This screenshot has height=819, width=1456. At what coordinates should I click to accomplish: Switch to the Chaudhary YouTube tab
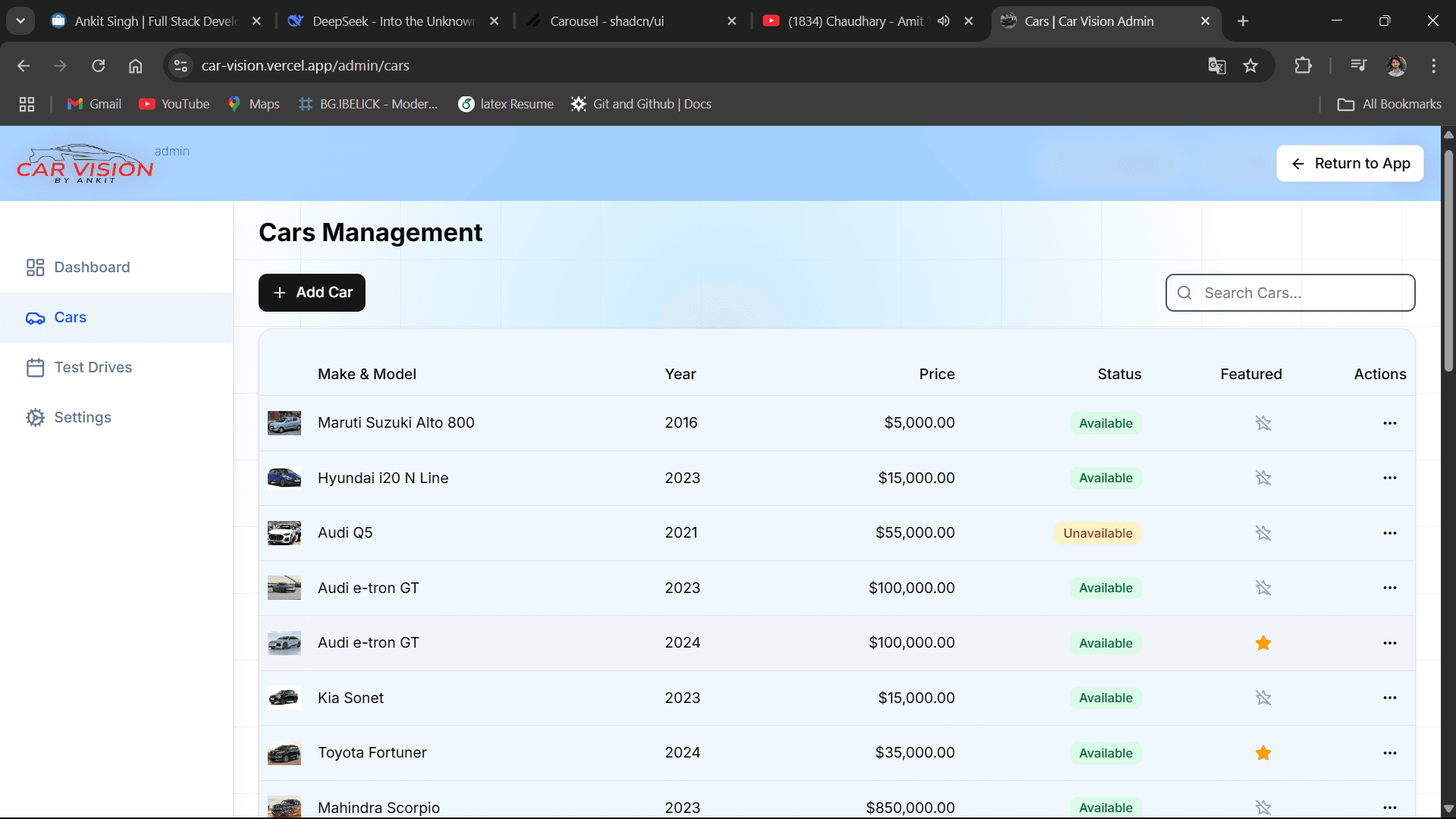click(869, 21)
